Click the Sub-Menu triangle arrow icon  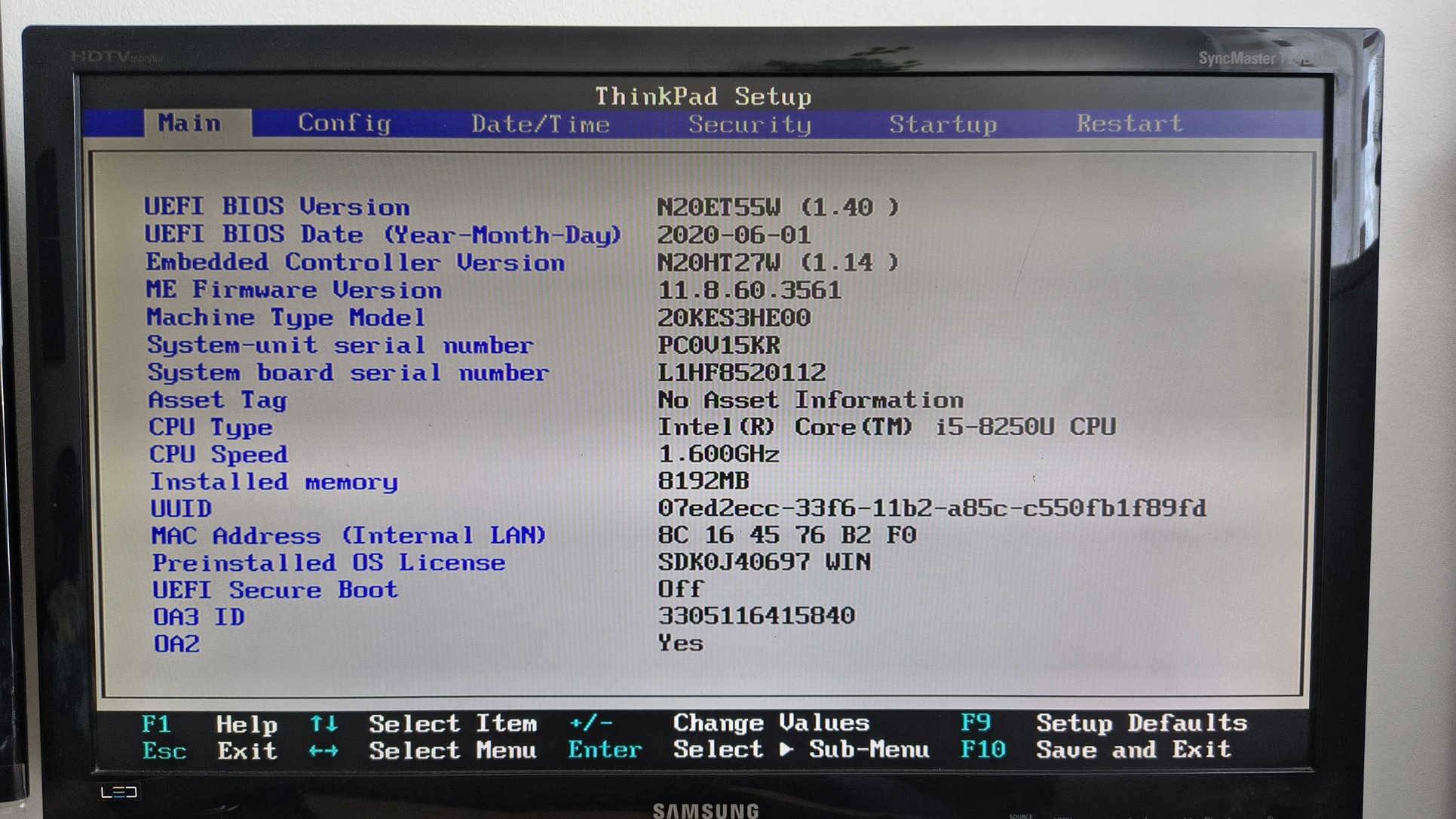(x=786, y=750)
